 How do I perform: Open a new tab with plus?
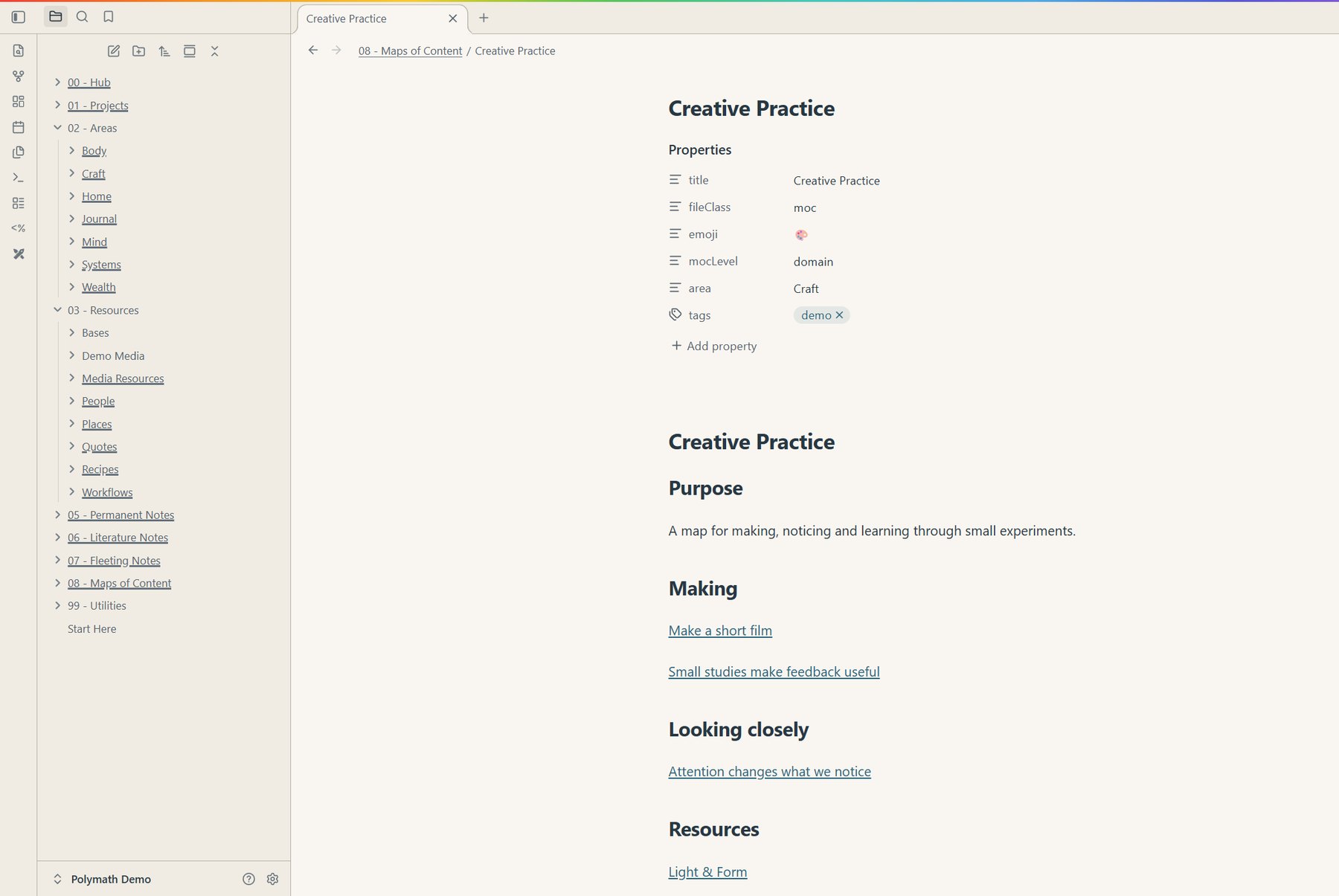[484, 18]
